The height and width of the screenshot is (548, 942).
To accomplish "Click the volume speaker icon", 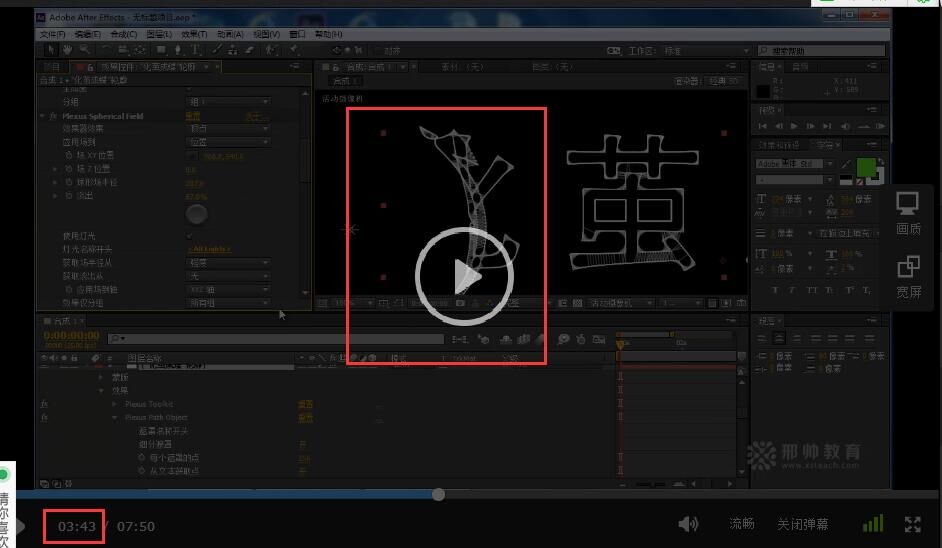I will point(688,524).
